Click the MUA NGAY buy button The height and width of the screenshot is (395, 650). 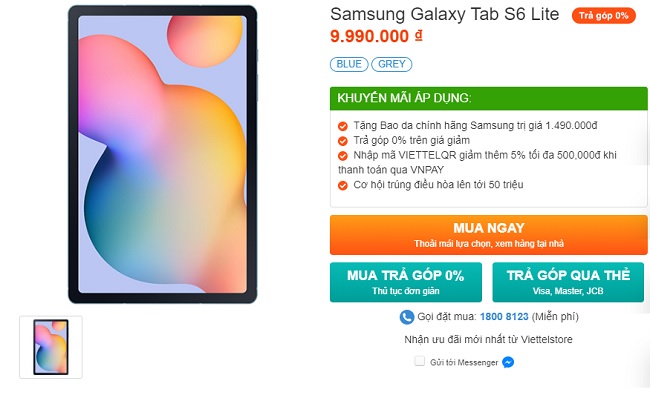point(489,235)
